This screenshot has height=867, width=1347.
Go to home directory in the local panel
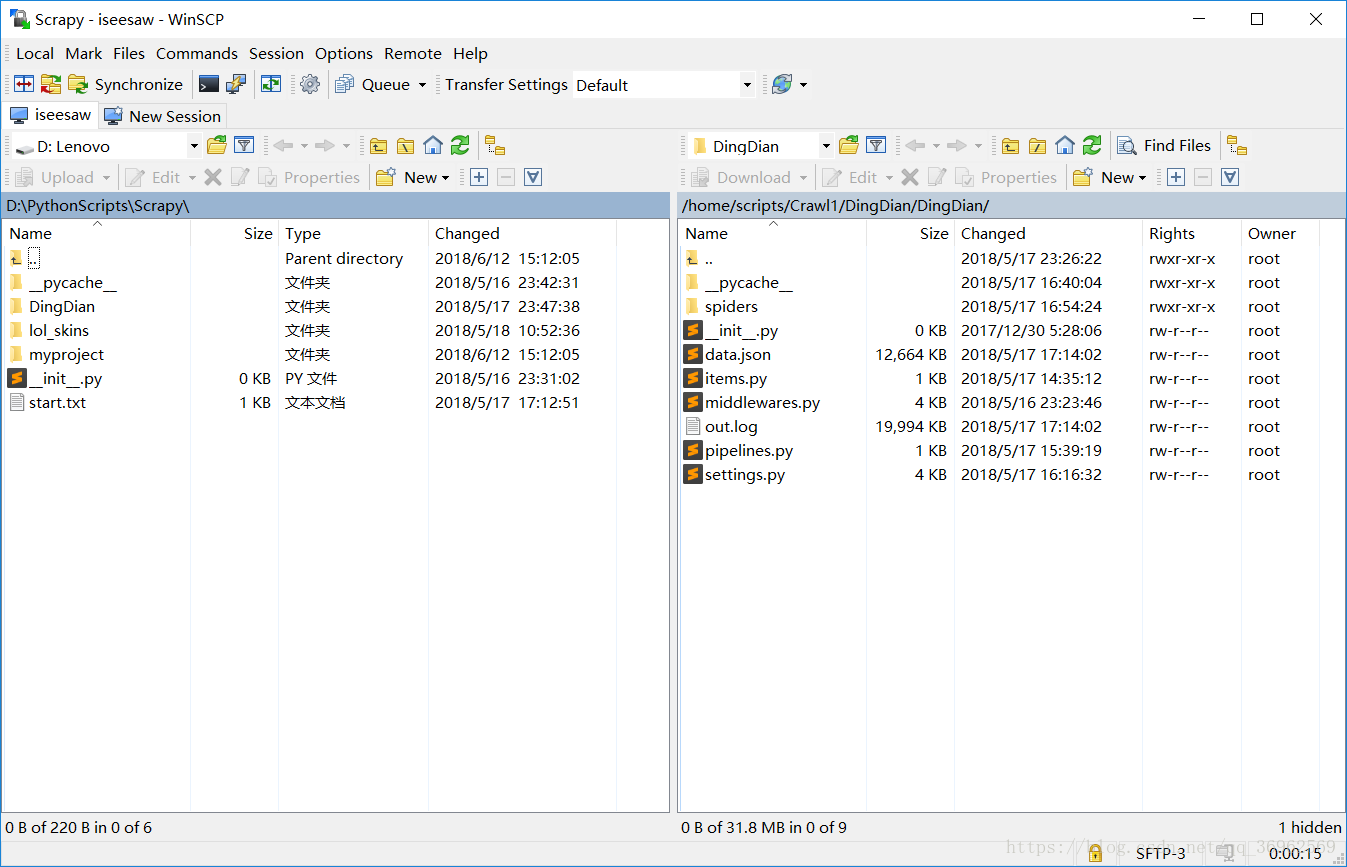coord(433,146)
